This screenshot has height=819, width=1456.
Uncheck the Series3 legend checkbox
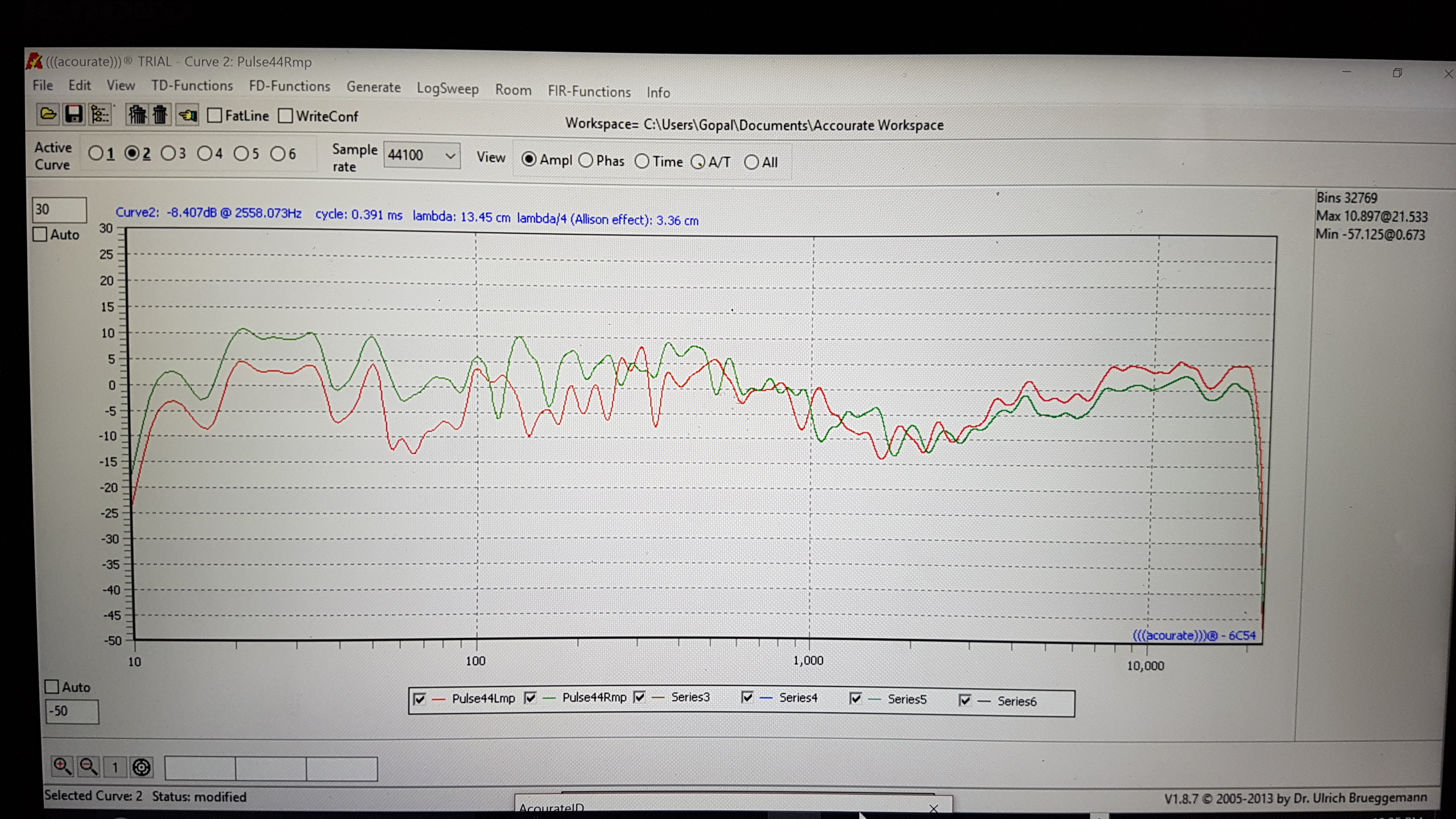tap(640, 697)
